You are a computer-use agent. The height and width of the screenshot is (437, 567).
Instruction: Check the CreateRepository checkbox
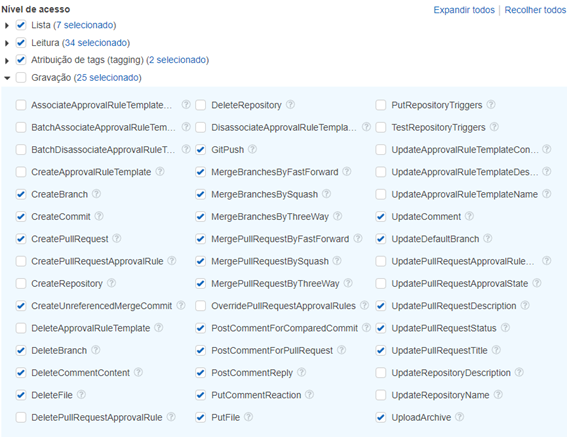pyautogui.click(x=21, y=283)
